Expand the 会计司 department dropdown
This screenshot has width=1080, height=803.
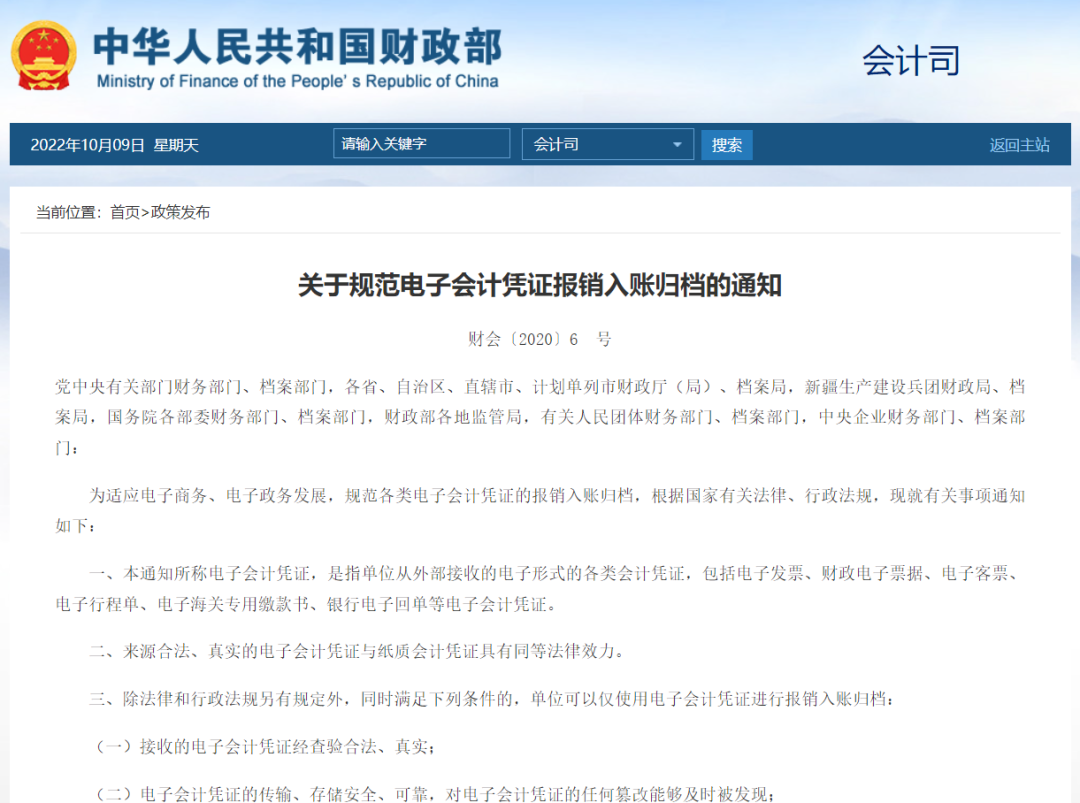click(x=607, y=144)
